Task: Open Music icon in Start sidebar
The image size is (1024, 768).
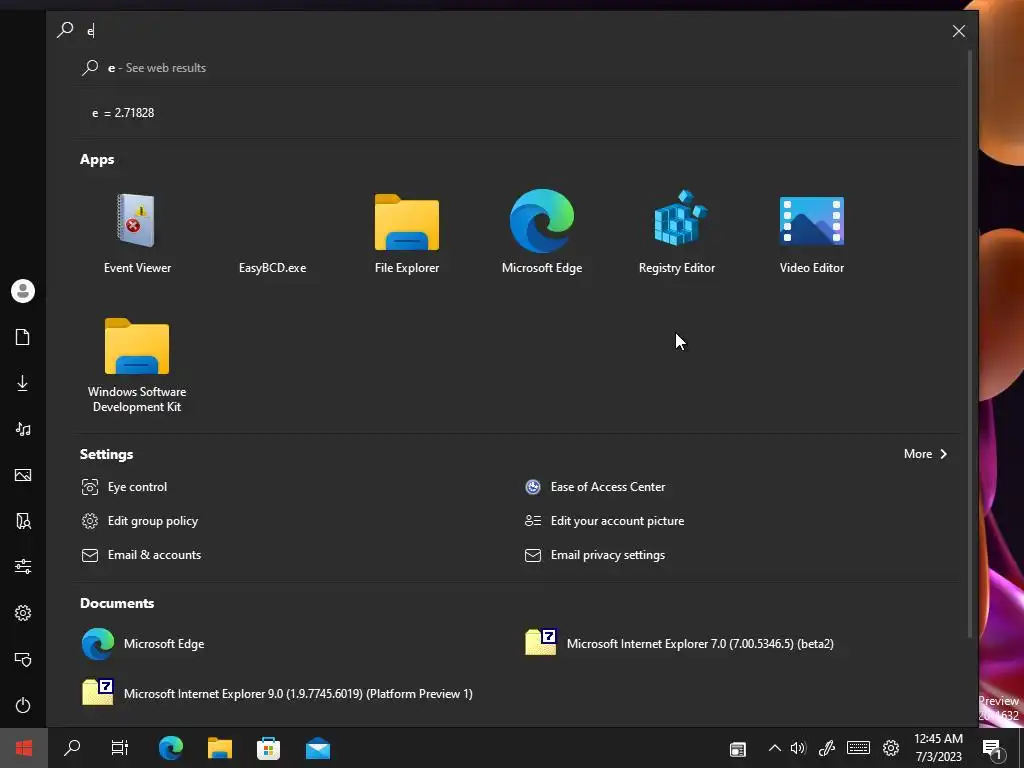Action: click(x=23, y=429)
